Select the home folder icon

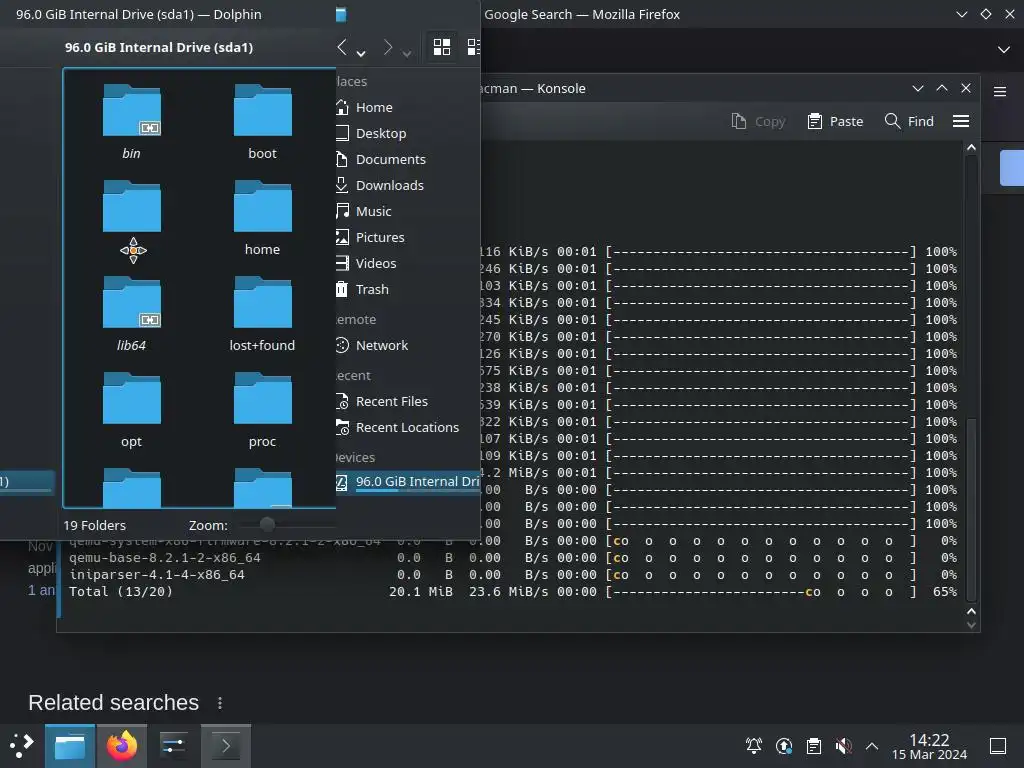(262, 206)
